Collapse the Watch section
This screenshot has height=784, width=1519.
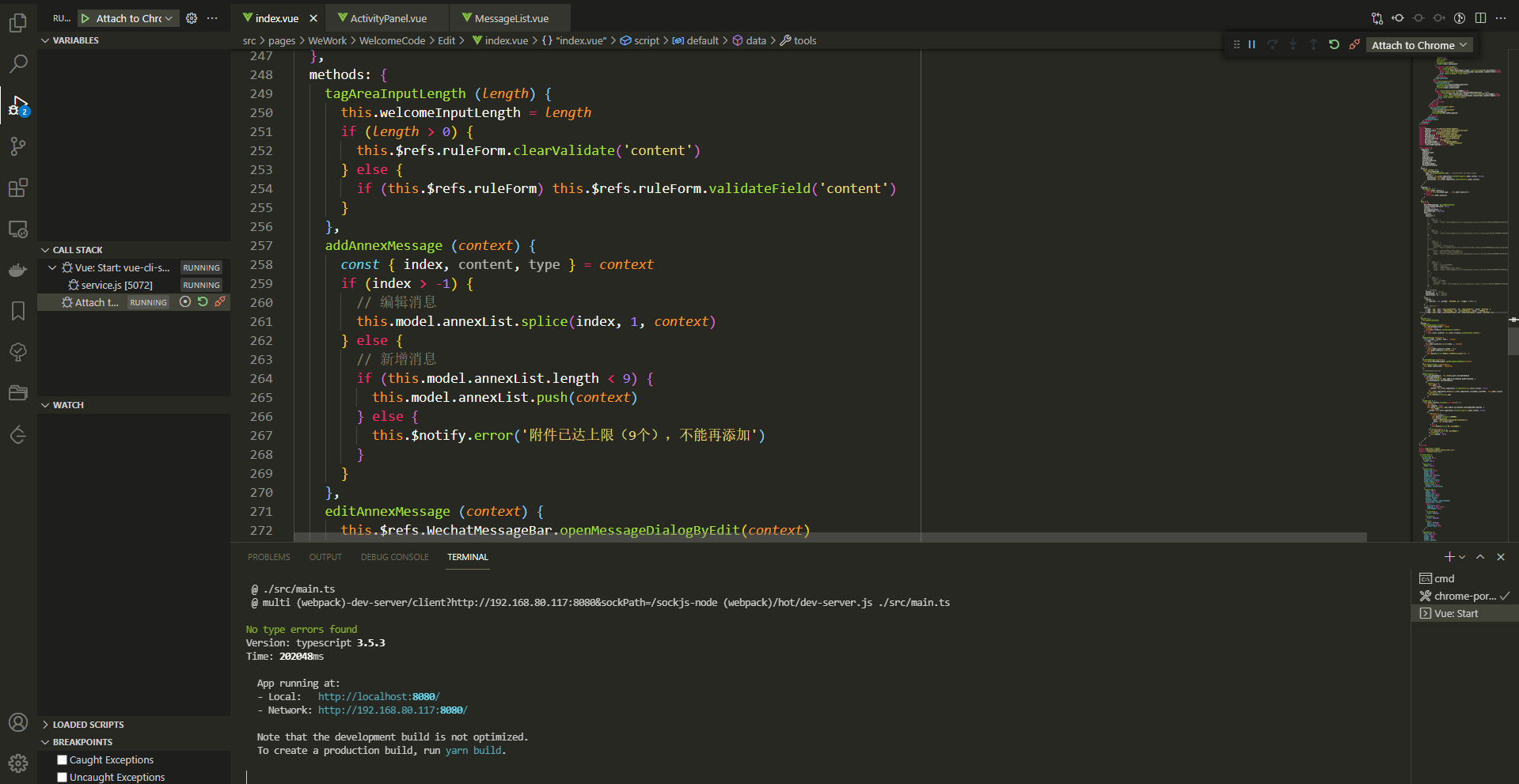click(x=46, y=405)
